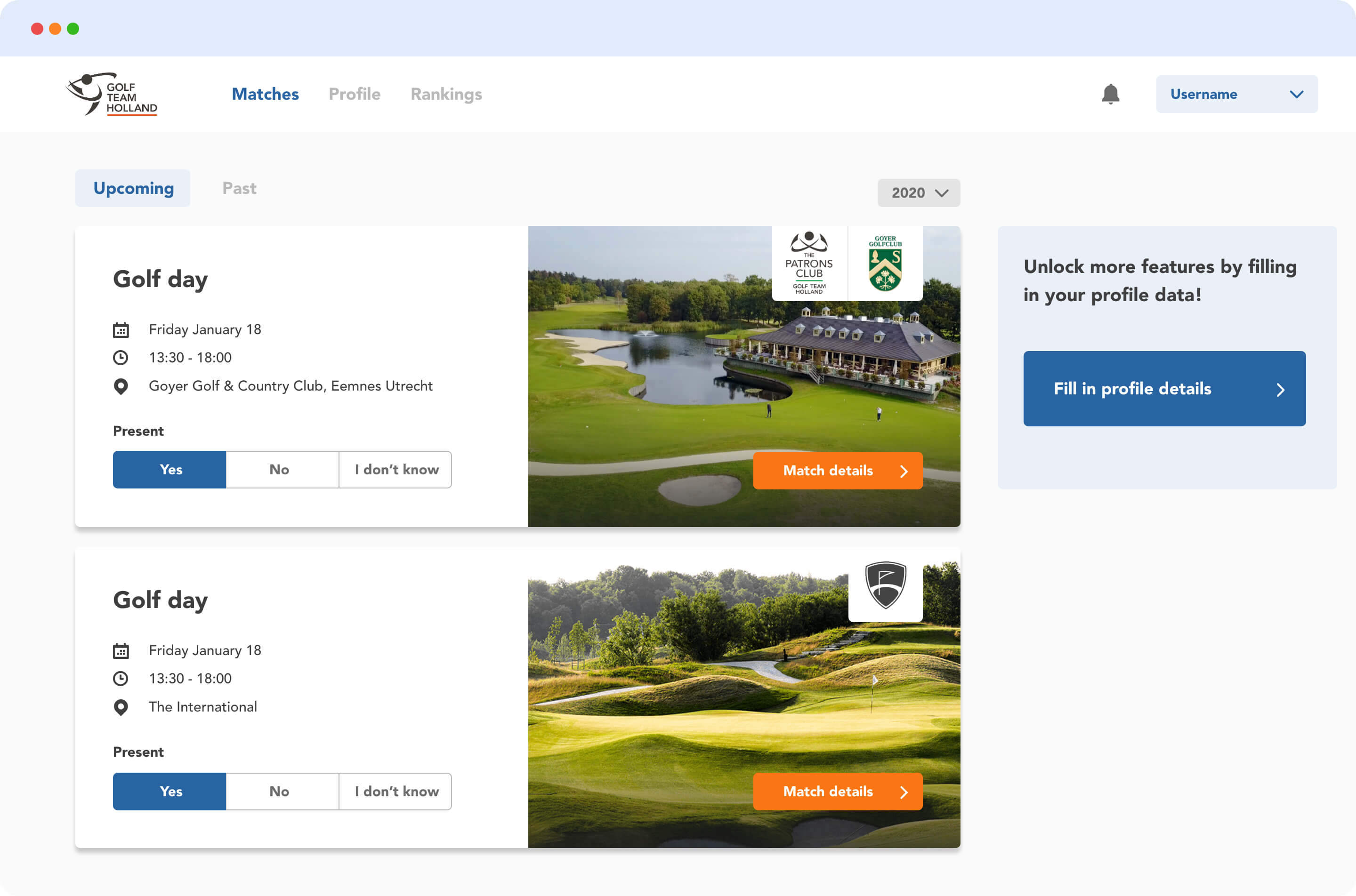Image resolution: width=1356 pixels, height=896 pixels.
Task: Choose I don't know for The International match
Action: pyautogui.click(x=395, y=792)
